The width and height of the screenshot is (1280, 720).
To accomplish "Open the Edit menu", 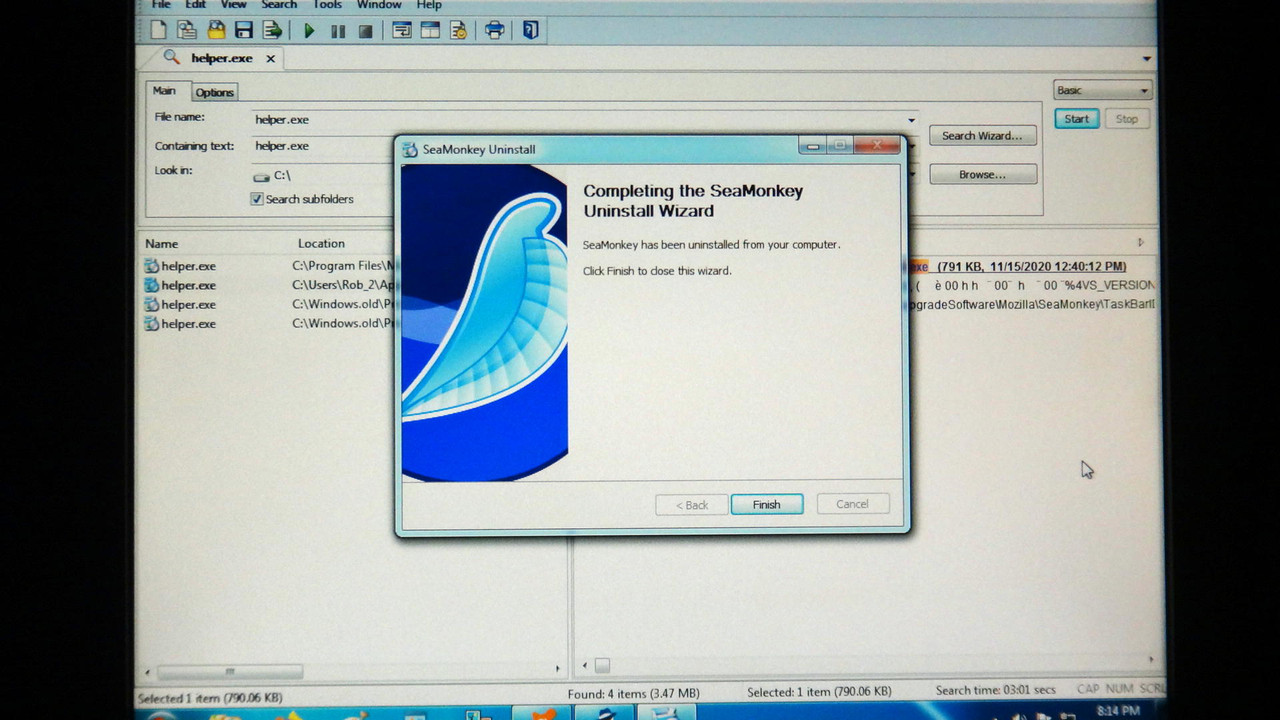I will pyautogui.click(x=196, y=5).
